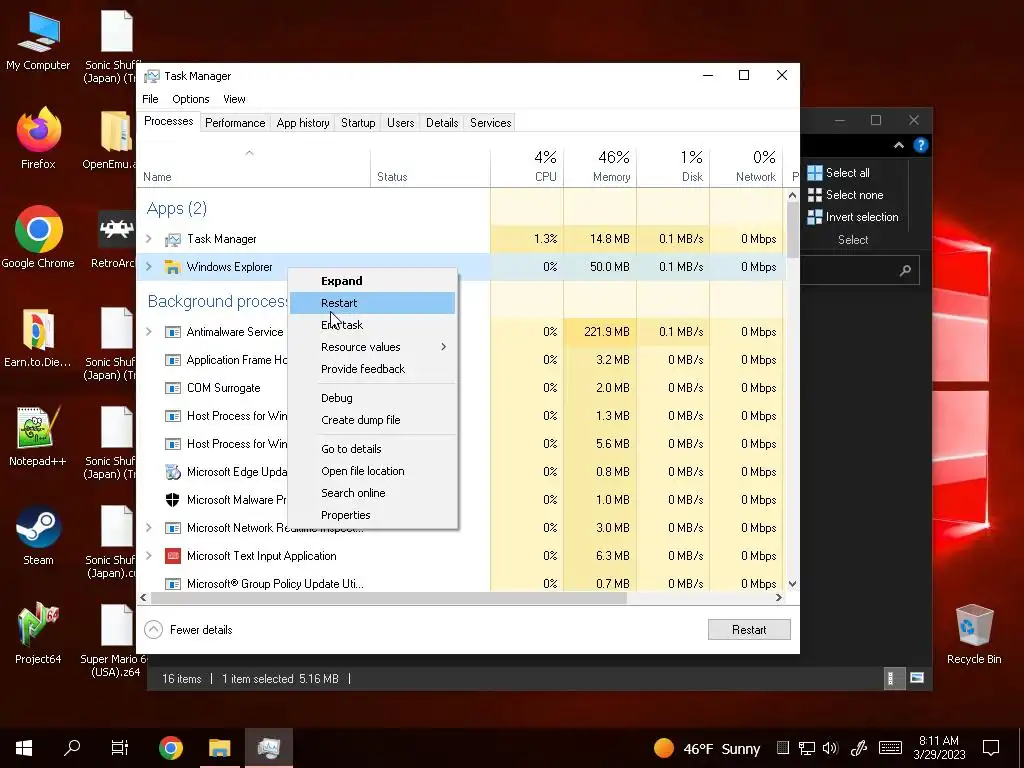This screenshot has height=768, width=1024.
Task: Choose Expand in context menu
Action: (372, 281)
